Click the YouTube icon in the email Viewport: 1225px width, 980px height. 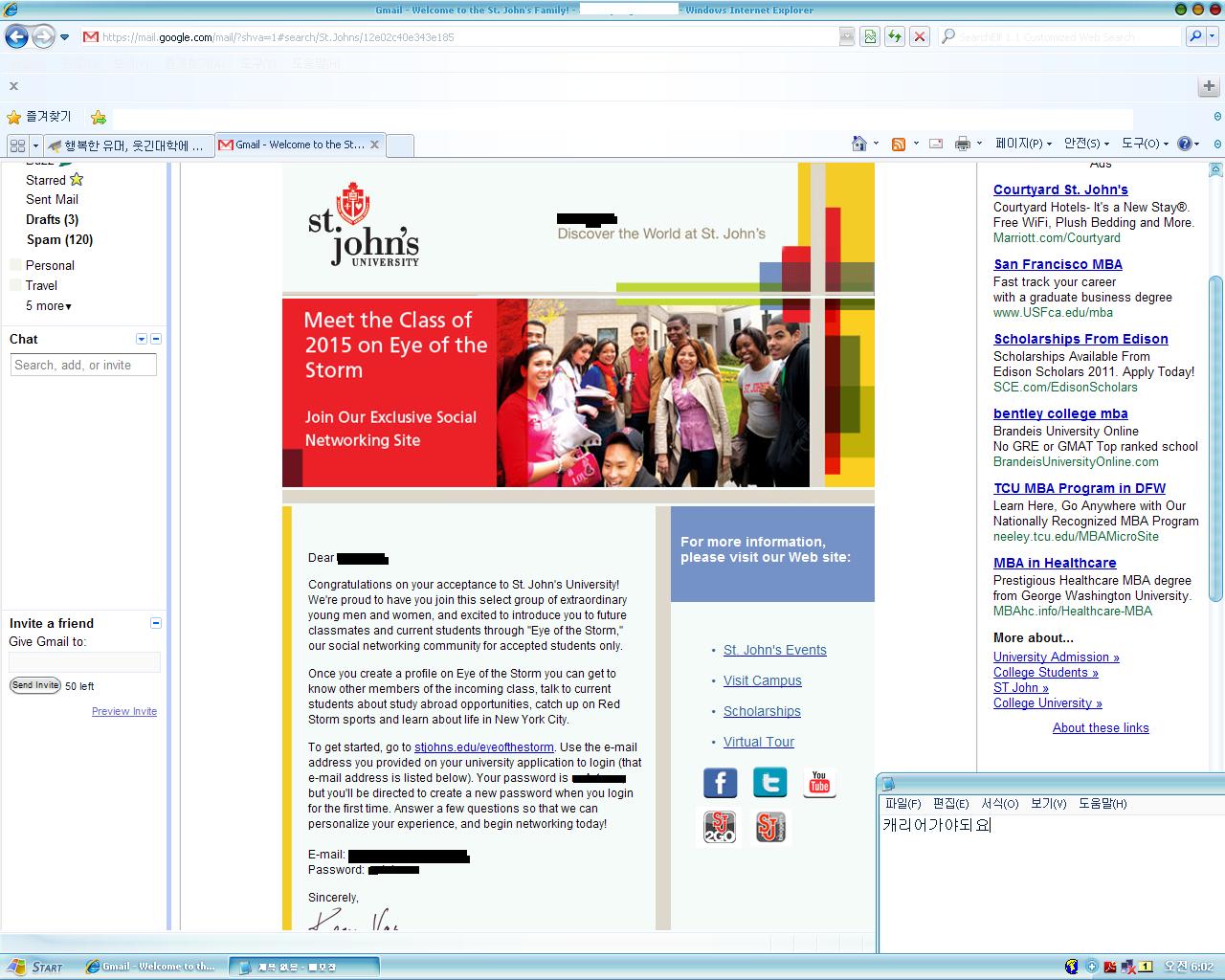[x=819, y=783]
